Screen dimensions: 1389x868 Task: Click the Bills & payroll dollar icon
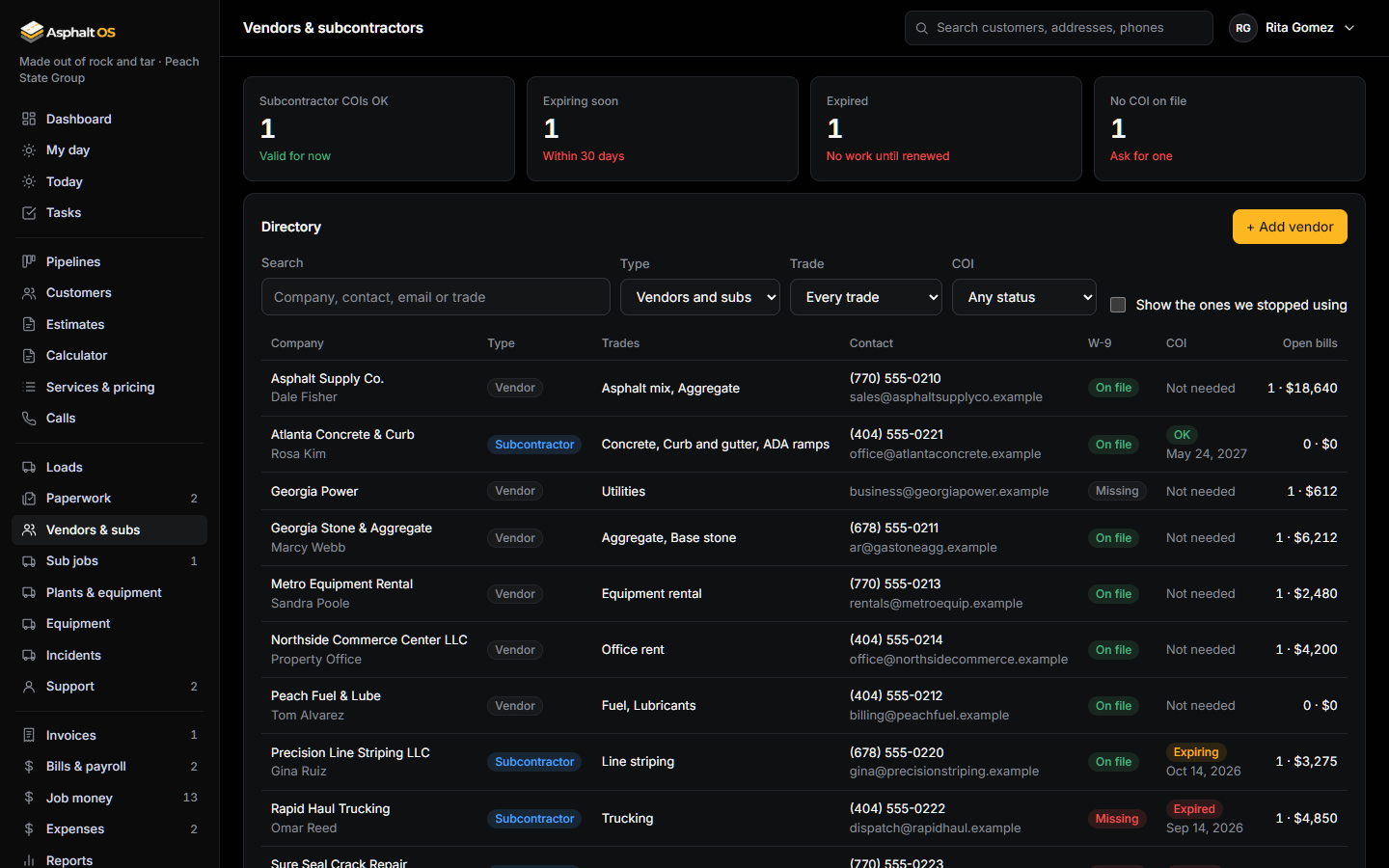[29, 767]
